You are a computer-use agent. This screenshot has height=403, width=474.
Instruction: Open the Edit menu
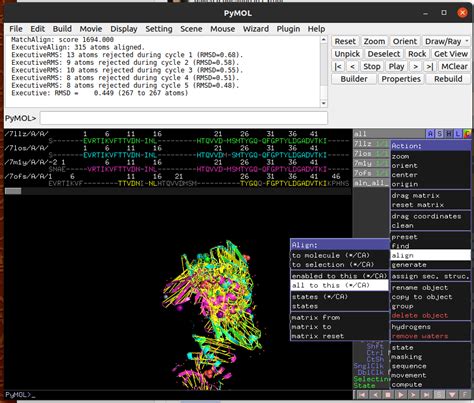(37, 29)
